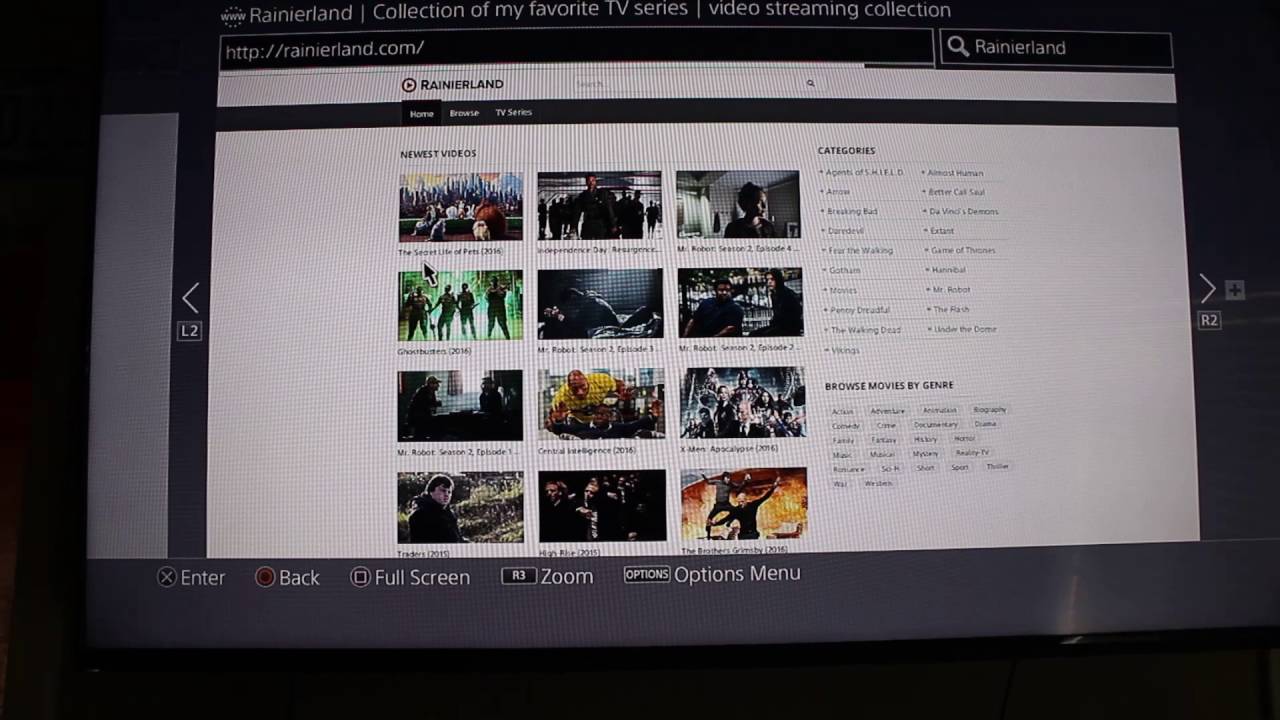Open the Independence Day: Resurgence thumbnail
Image resolution: width=1280 pixels, height=720 pixels.
pyautogui.click(x=599, y=206)
